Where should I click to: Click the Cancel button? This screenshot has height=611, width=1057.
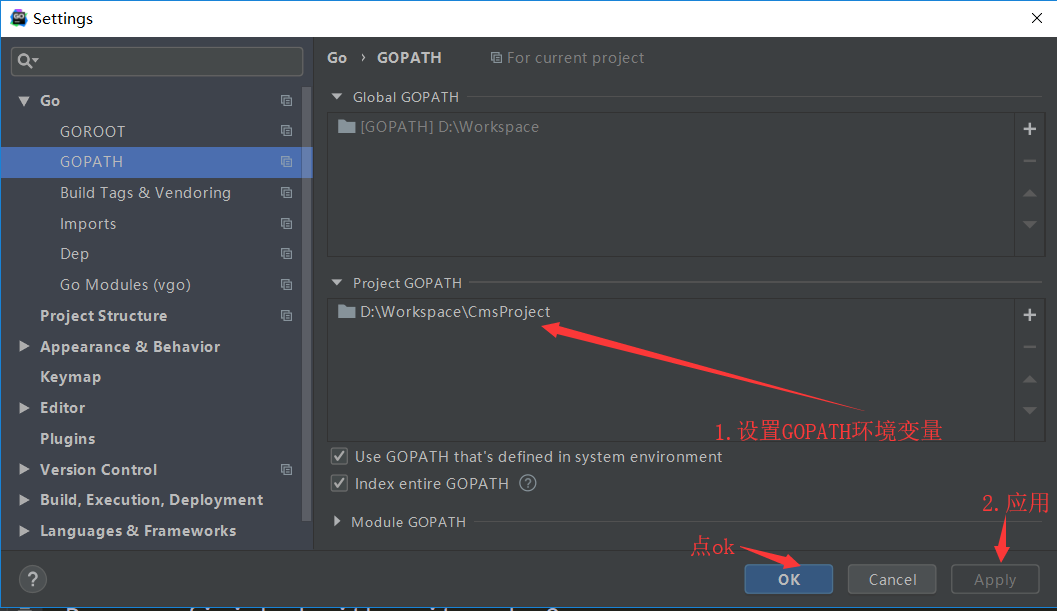(892, 579)
